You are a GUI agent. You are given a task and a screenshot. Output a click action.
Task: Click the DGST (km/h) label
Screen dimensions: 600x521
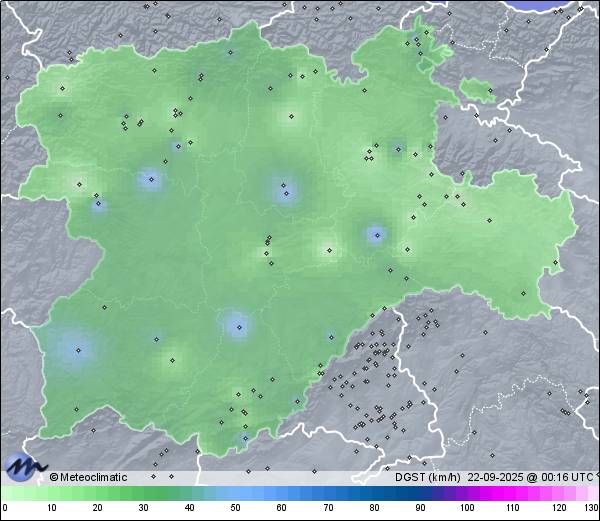click(427, 477)
